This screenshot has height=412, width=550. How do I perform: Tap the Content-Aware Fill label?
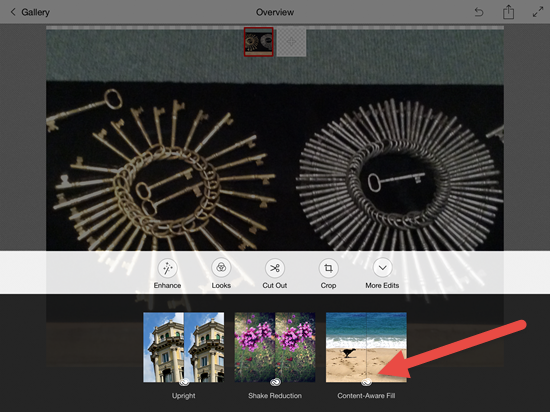coord(366,396)
